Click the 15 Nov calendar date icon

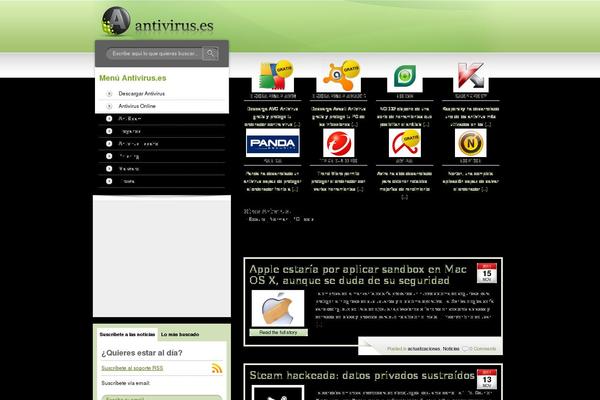[487, 273]
